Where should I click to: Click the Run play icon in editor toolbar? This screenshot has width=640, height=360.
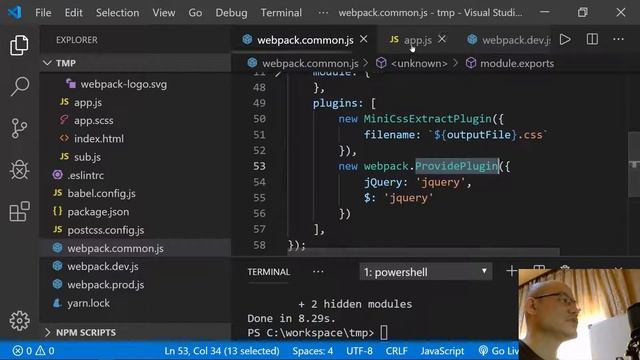(x=565, y=40)
